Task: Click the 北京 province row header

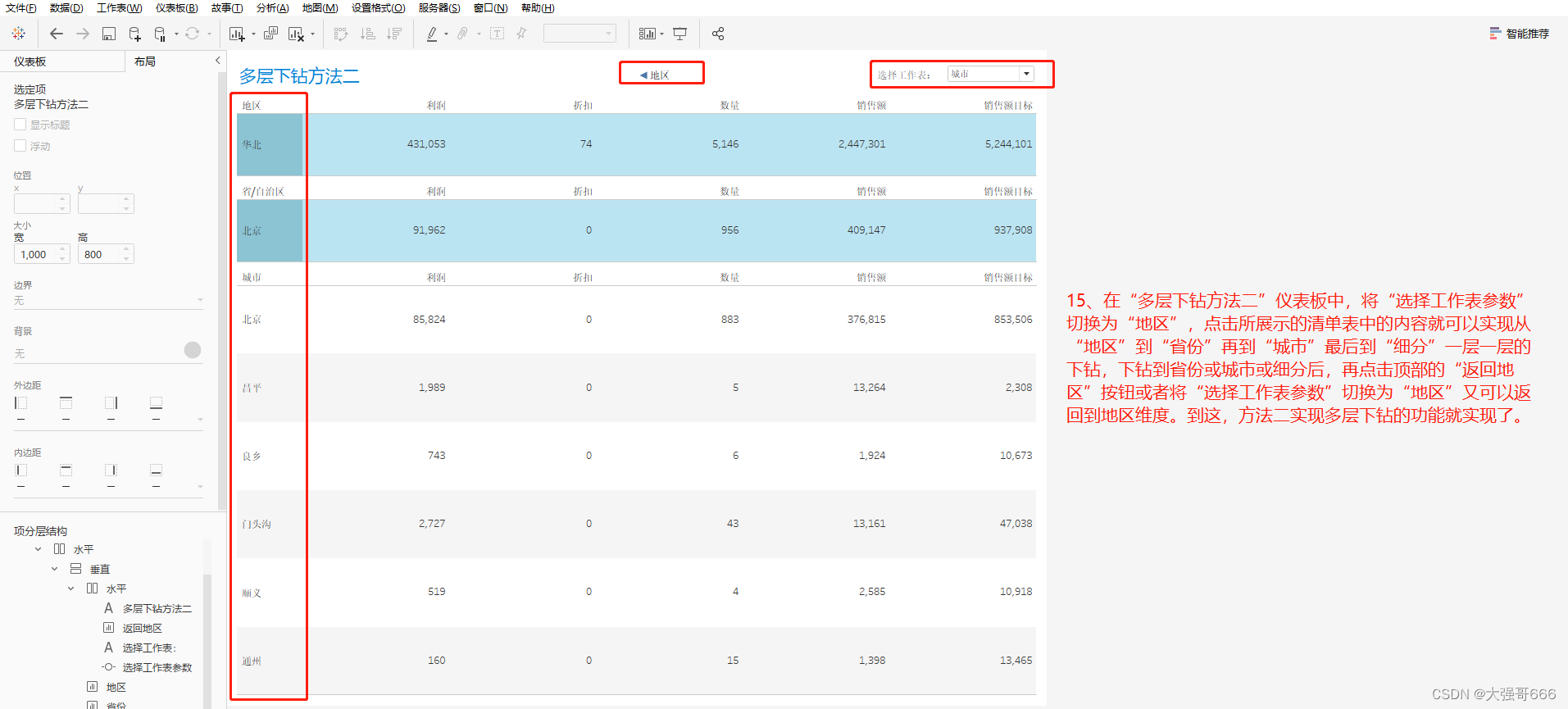Action: click(270, 230)
